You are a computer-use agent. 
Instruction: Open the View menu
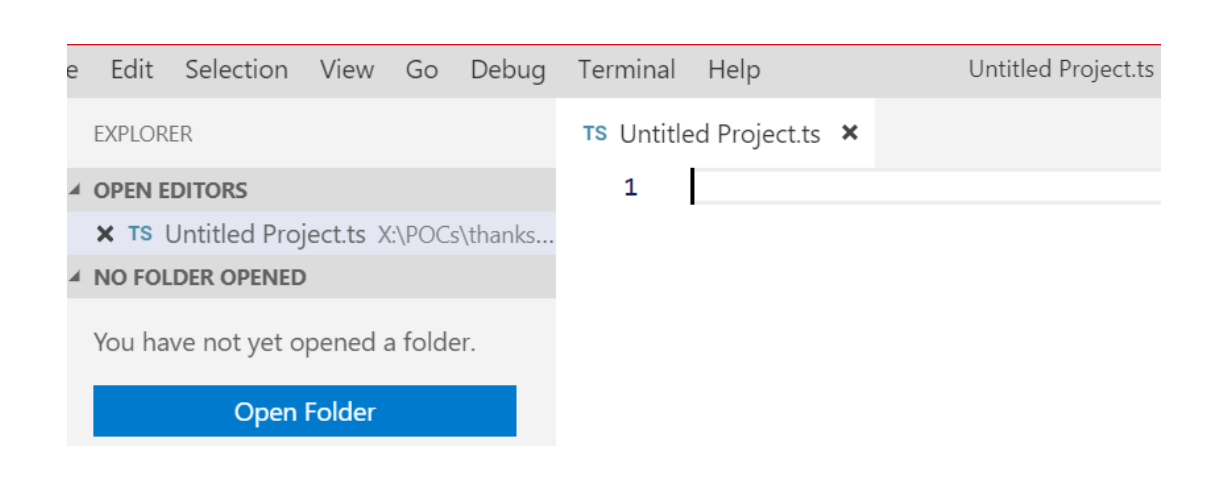coord(347,70)
